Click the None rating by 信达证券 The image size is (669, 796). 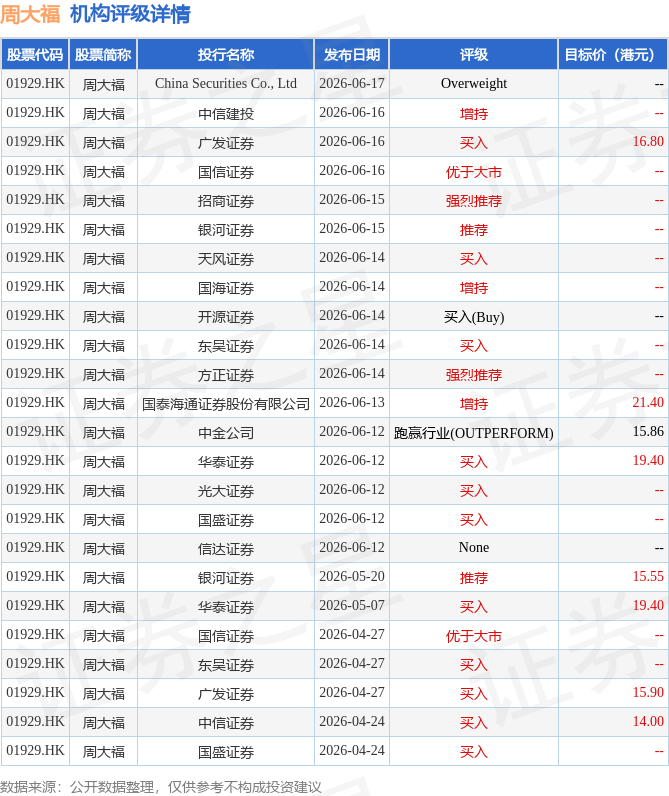[474, 548]
